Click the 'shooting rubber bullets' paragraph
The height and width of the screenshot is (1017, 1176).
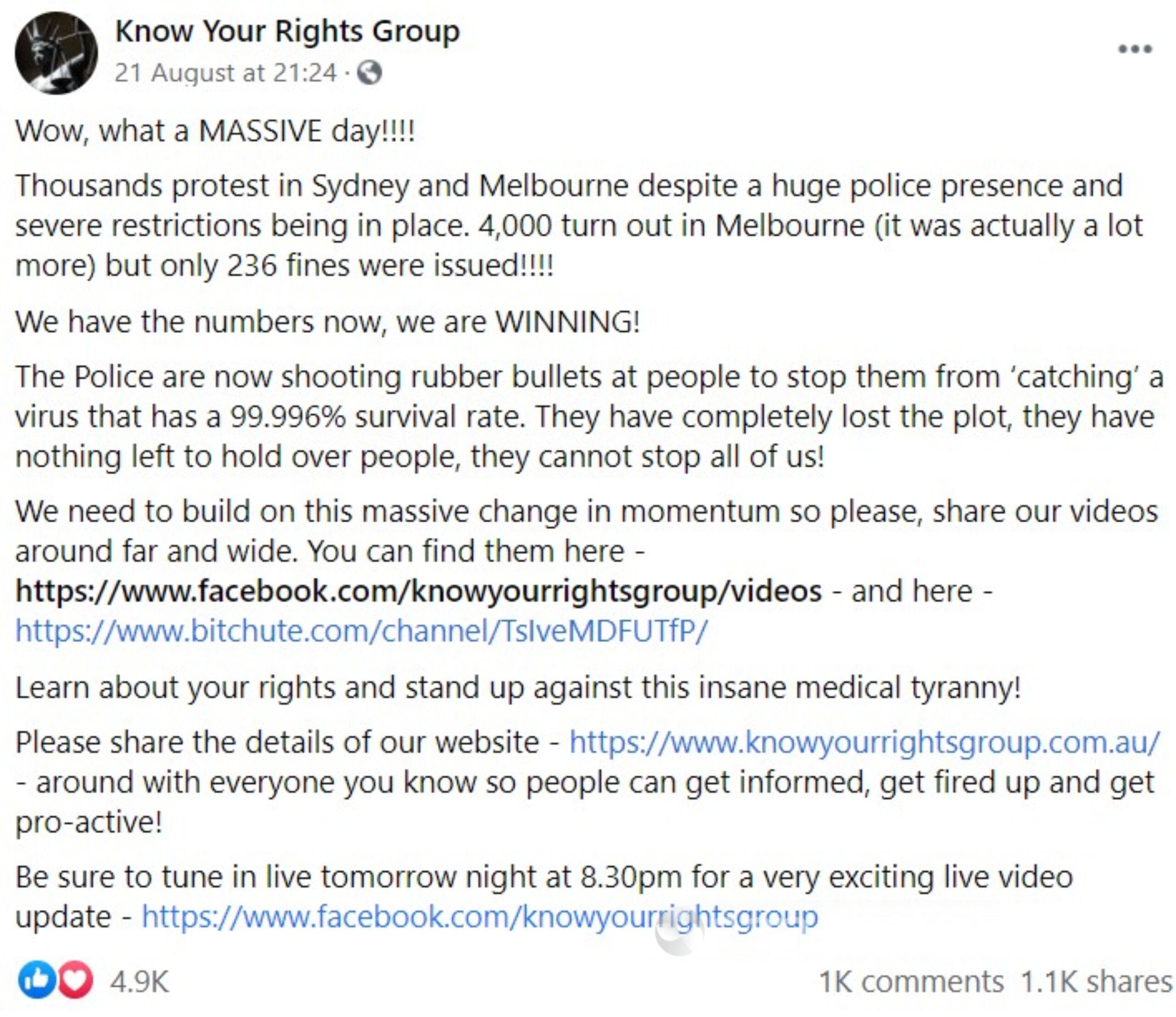coord(589,416)
